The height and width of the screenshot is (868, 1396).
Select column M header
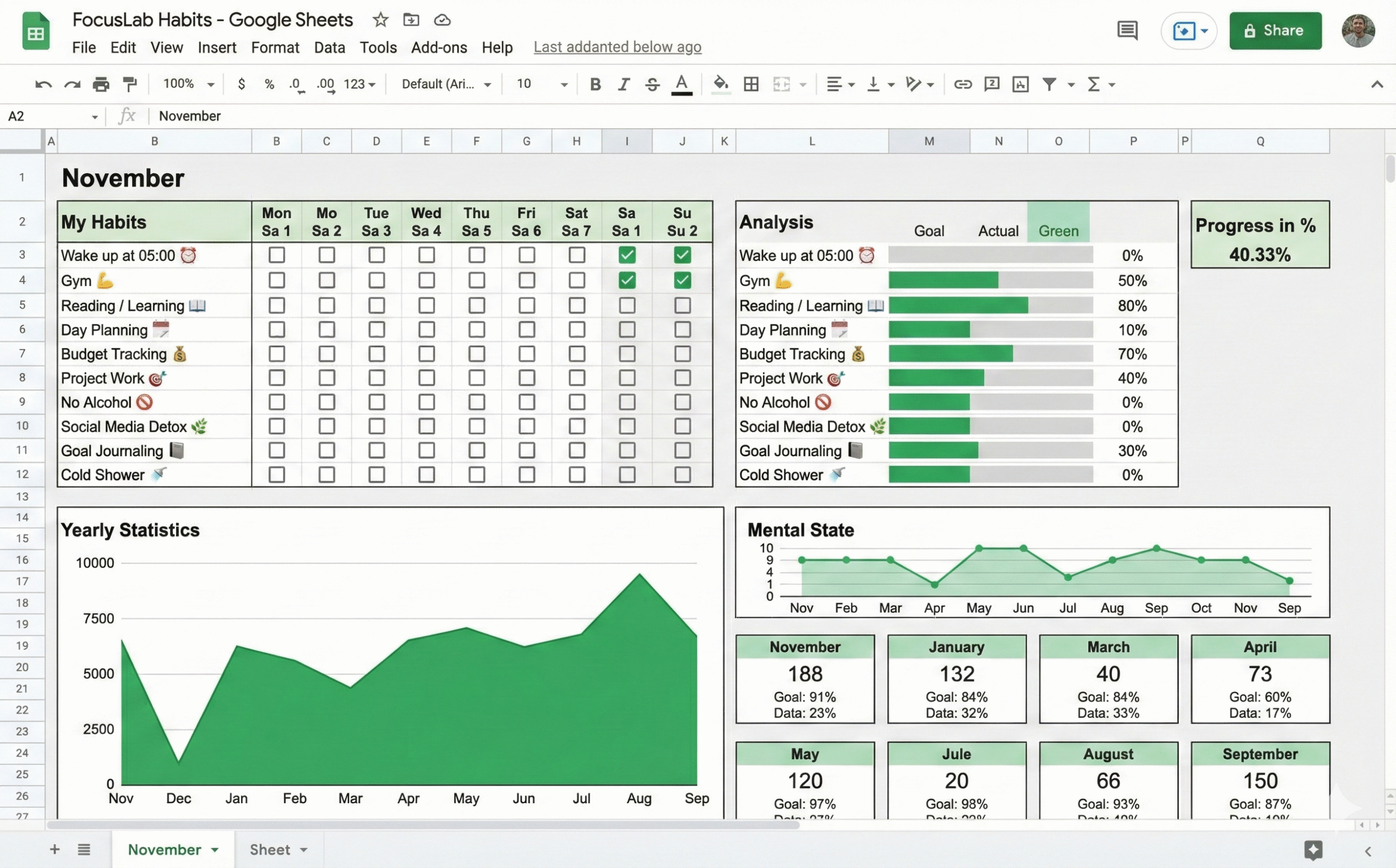(929, 141)
